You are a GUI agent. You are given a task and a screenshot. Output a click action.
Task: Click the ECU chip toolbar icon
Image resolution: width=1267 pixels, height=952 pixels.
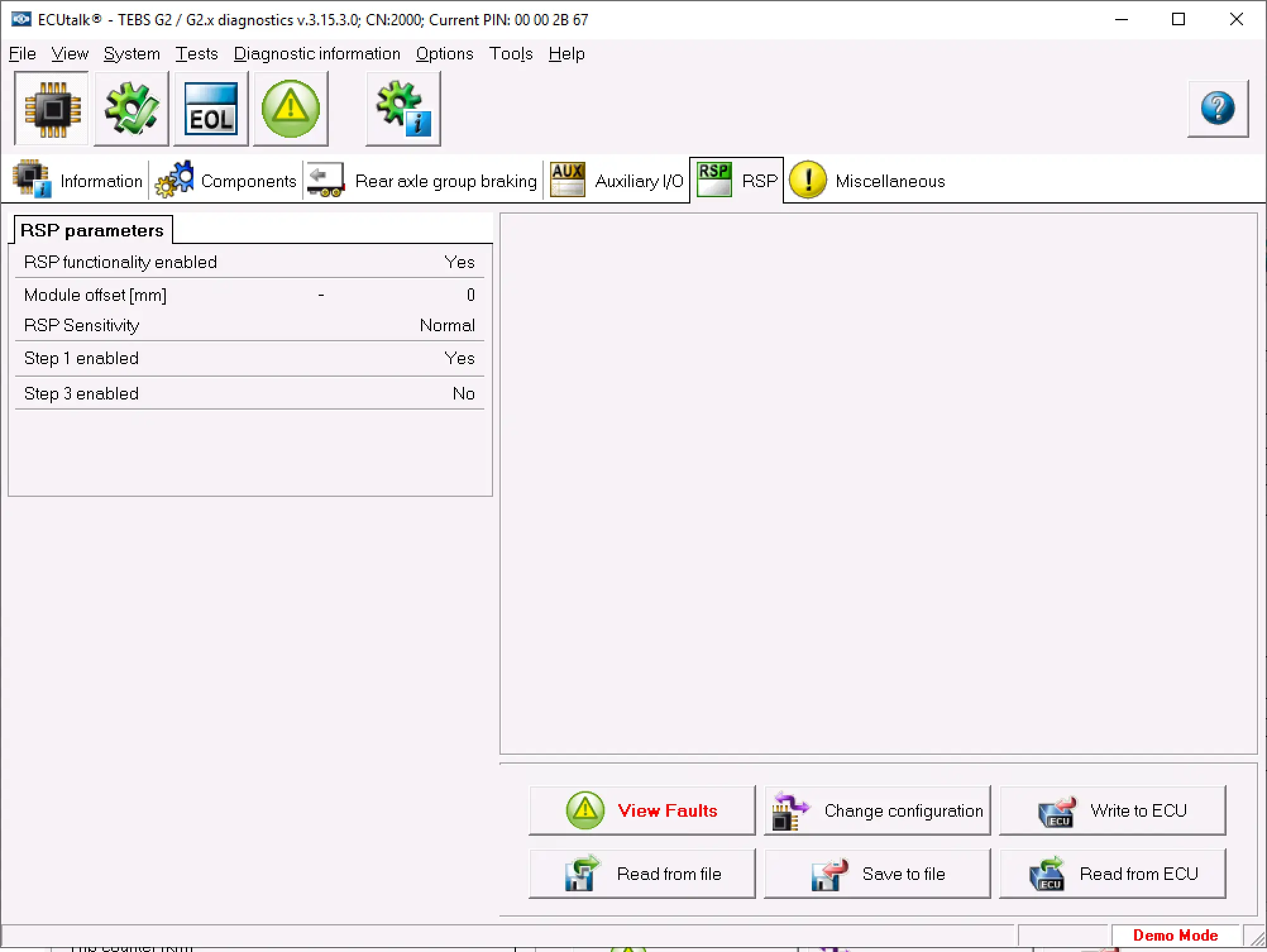[52, 109]
